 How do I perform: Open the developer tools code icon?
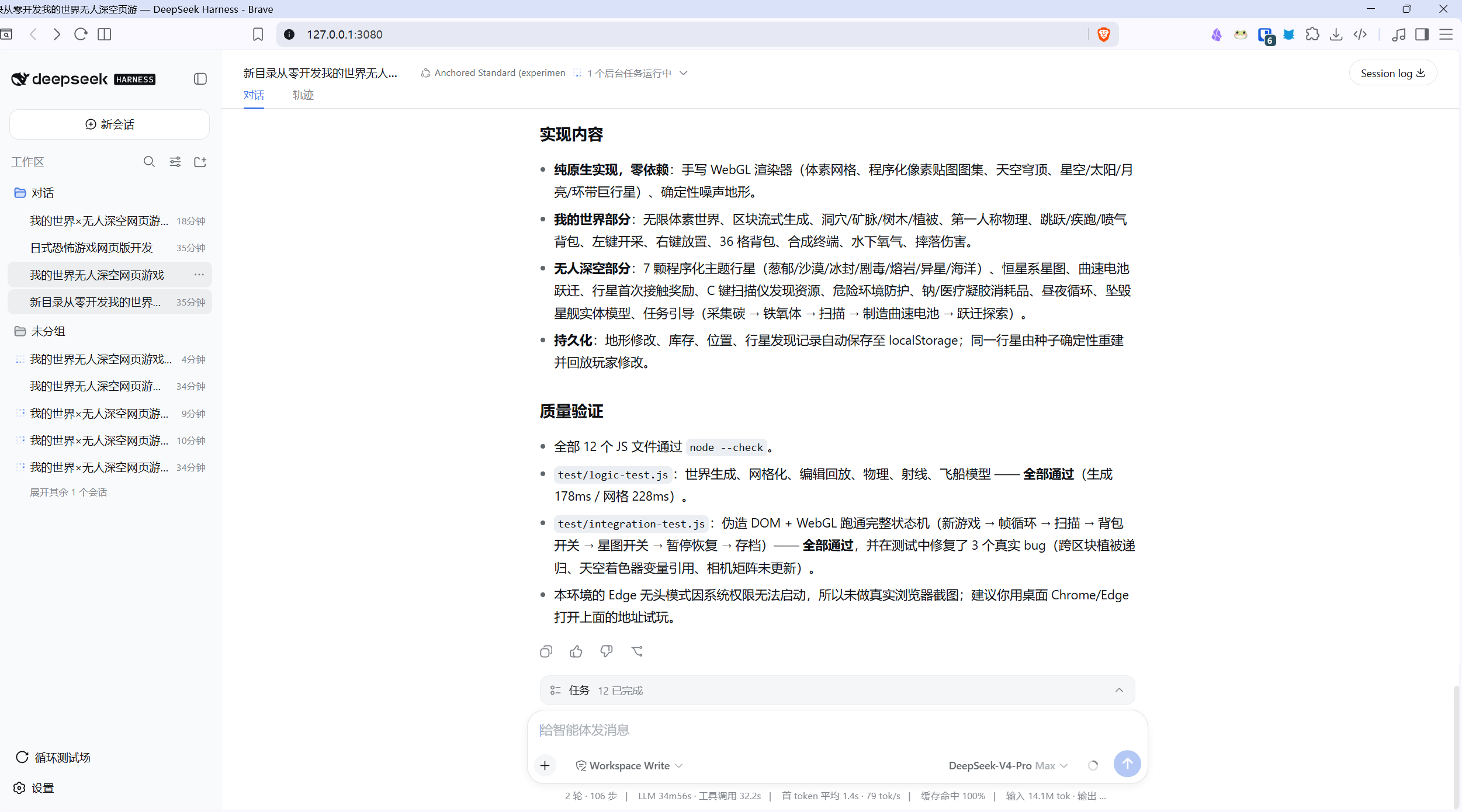point(1360,34)
